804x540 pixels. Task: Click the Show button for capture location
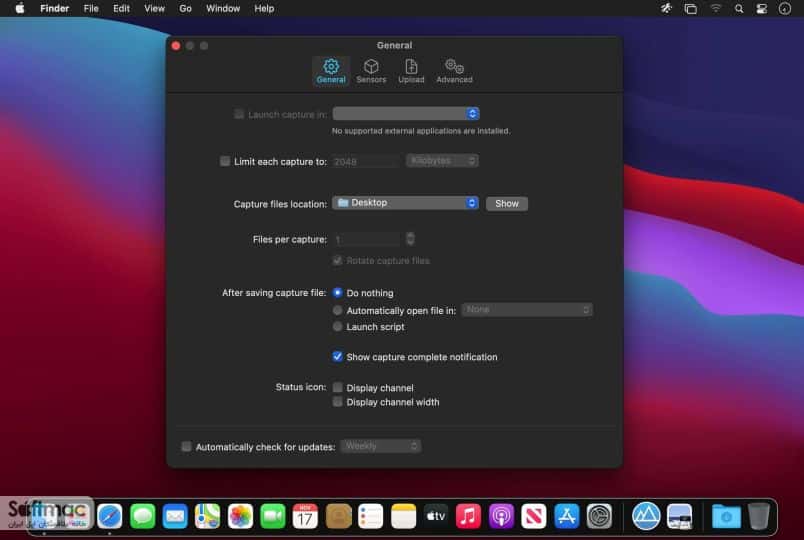(x=507, y=204)
